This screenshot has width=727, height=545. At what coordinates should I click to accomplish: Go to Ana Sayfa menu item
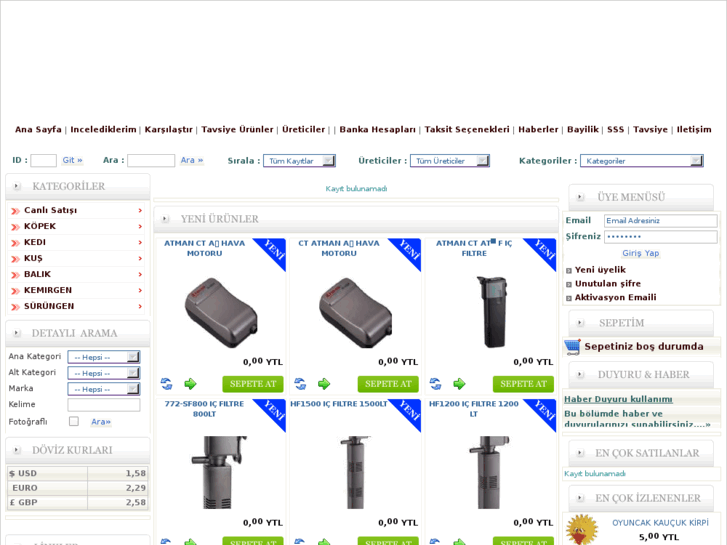tap(38, 129)
